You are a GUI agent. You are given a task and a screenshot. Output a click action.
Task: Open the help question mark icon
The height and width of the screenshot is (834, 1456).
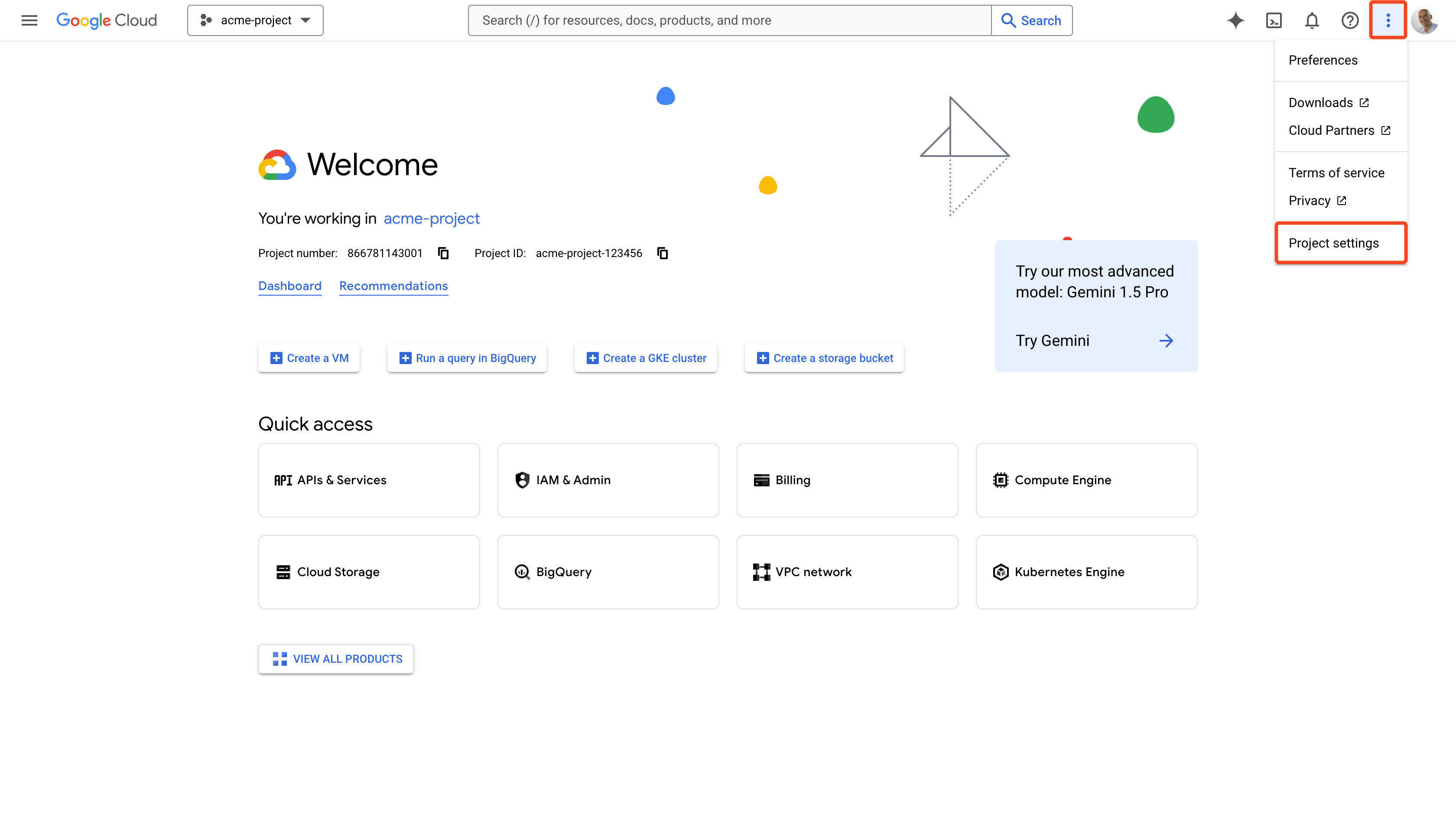1350,21
